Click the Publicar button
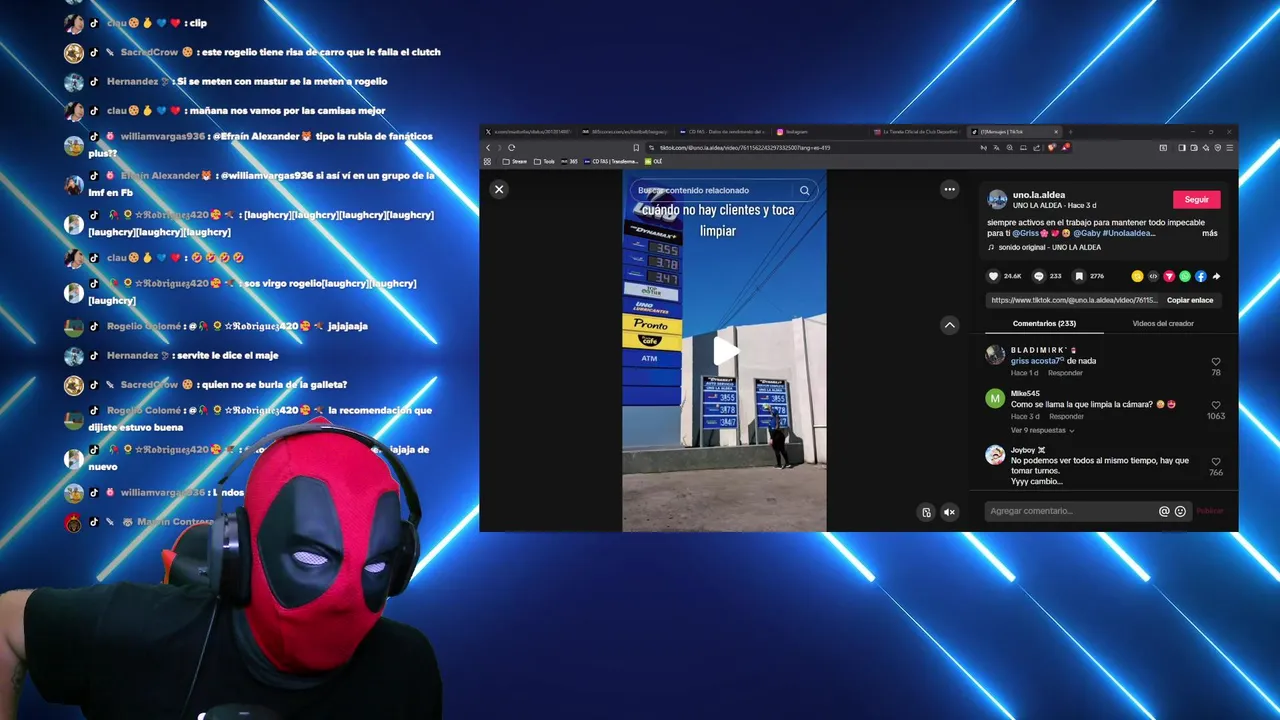 (x=1210, y=511)
